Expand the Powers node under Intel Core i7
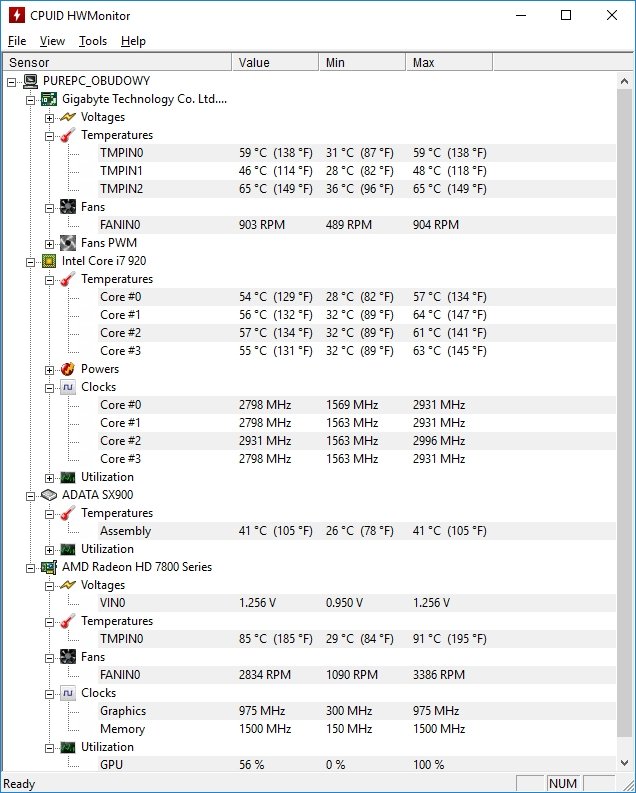The width and height of the screenshot is (636, 793). point(49,370)
